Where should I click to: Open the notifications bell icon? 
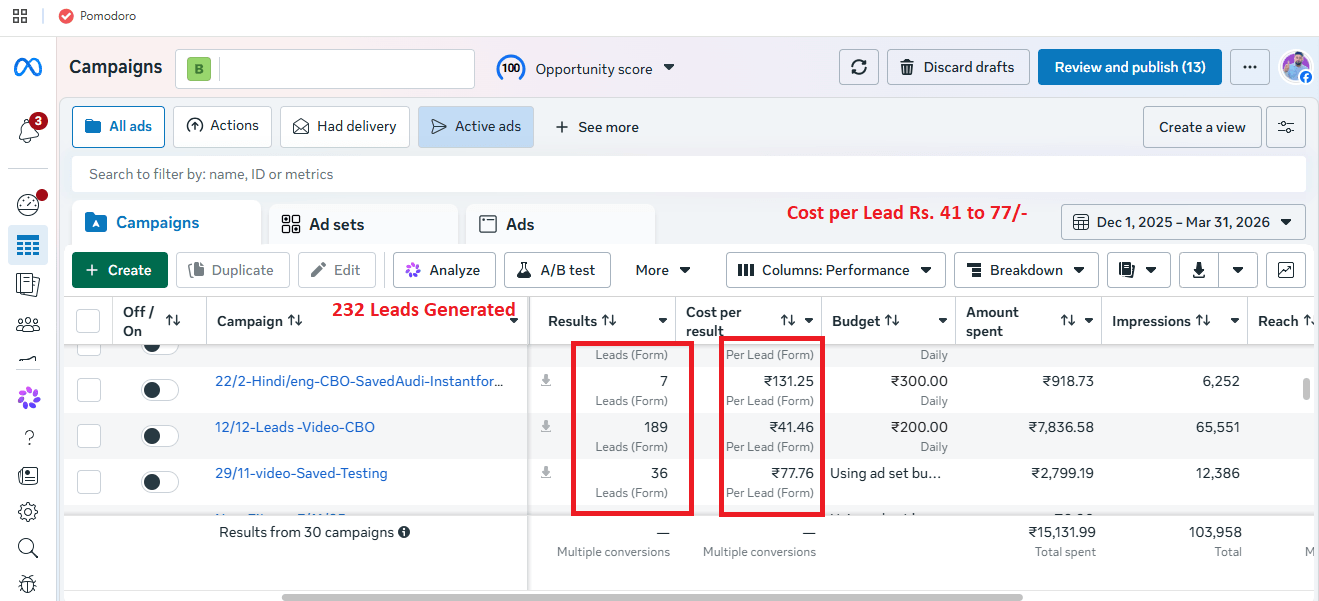point(28,129)
